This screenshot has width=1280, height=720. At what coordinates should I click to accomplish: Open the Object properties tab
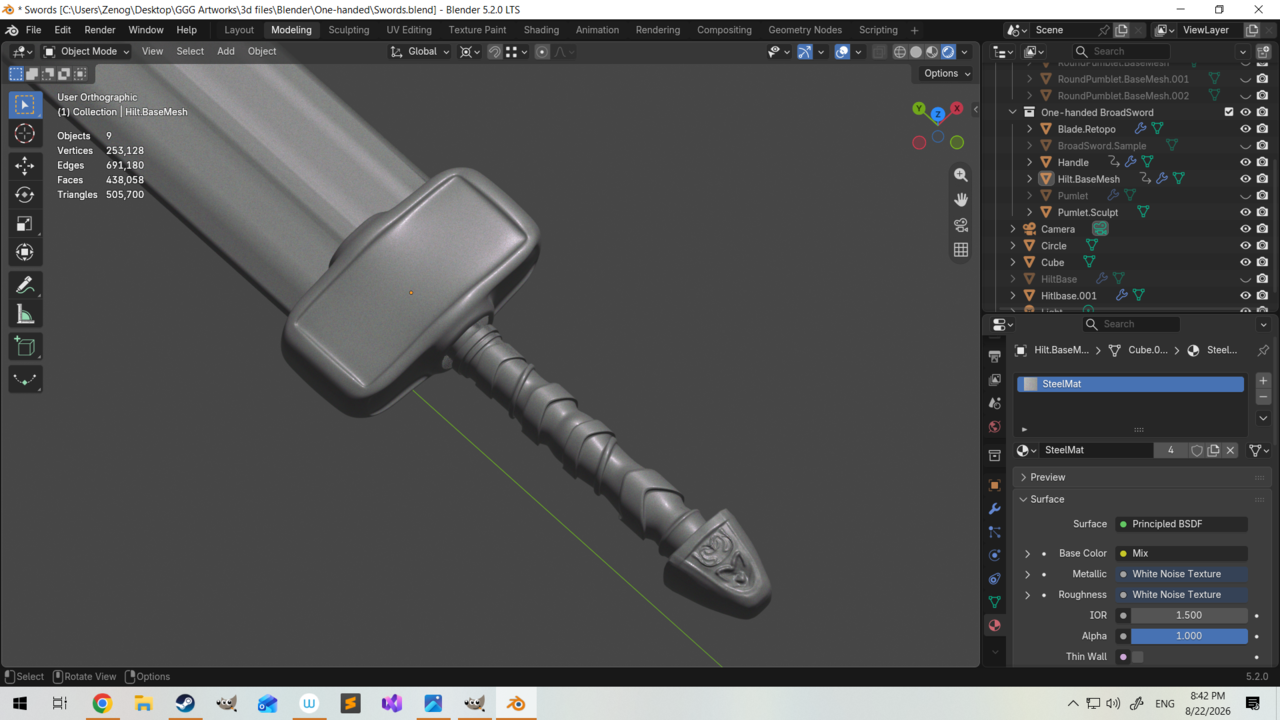tap(994, 485)
